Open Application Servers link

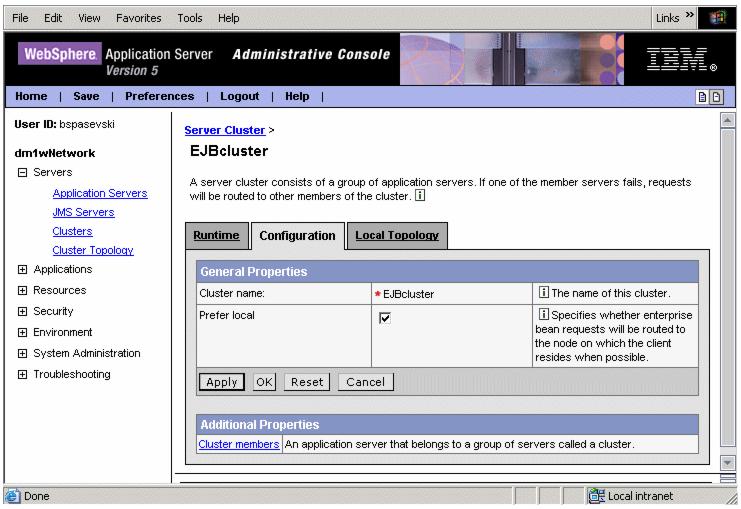(x=100, y=193)
